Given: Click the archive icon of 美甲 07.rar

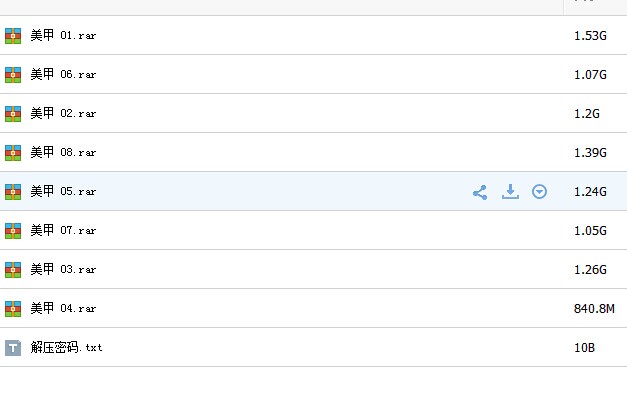Looking at the screenshot, I should pyautogui.click(x=13, y=231).
